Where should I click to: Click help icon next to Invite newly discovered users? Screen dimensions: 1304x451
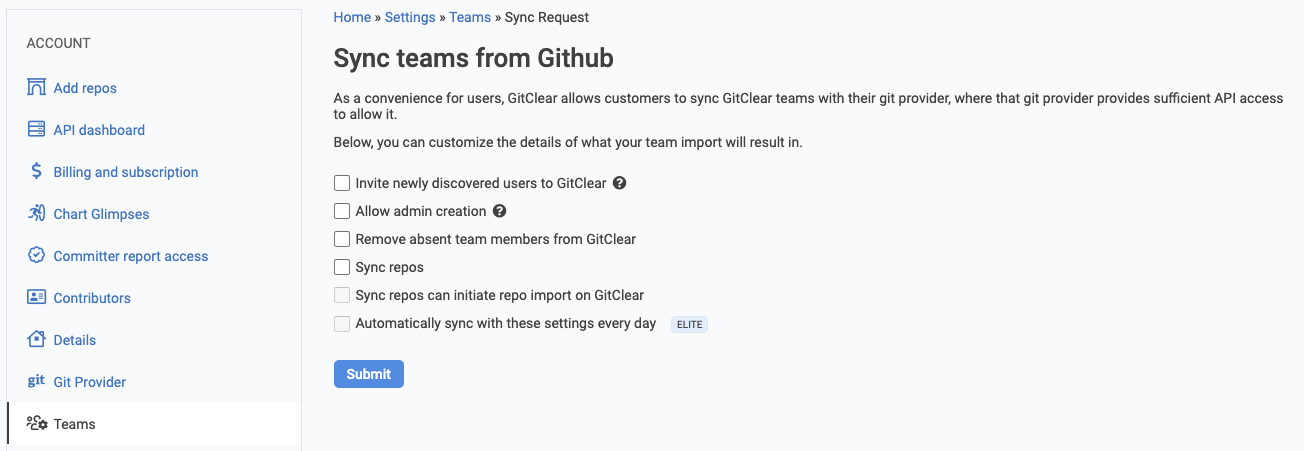tap(619, 183)
